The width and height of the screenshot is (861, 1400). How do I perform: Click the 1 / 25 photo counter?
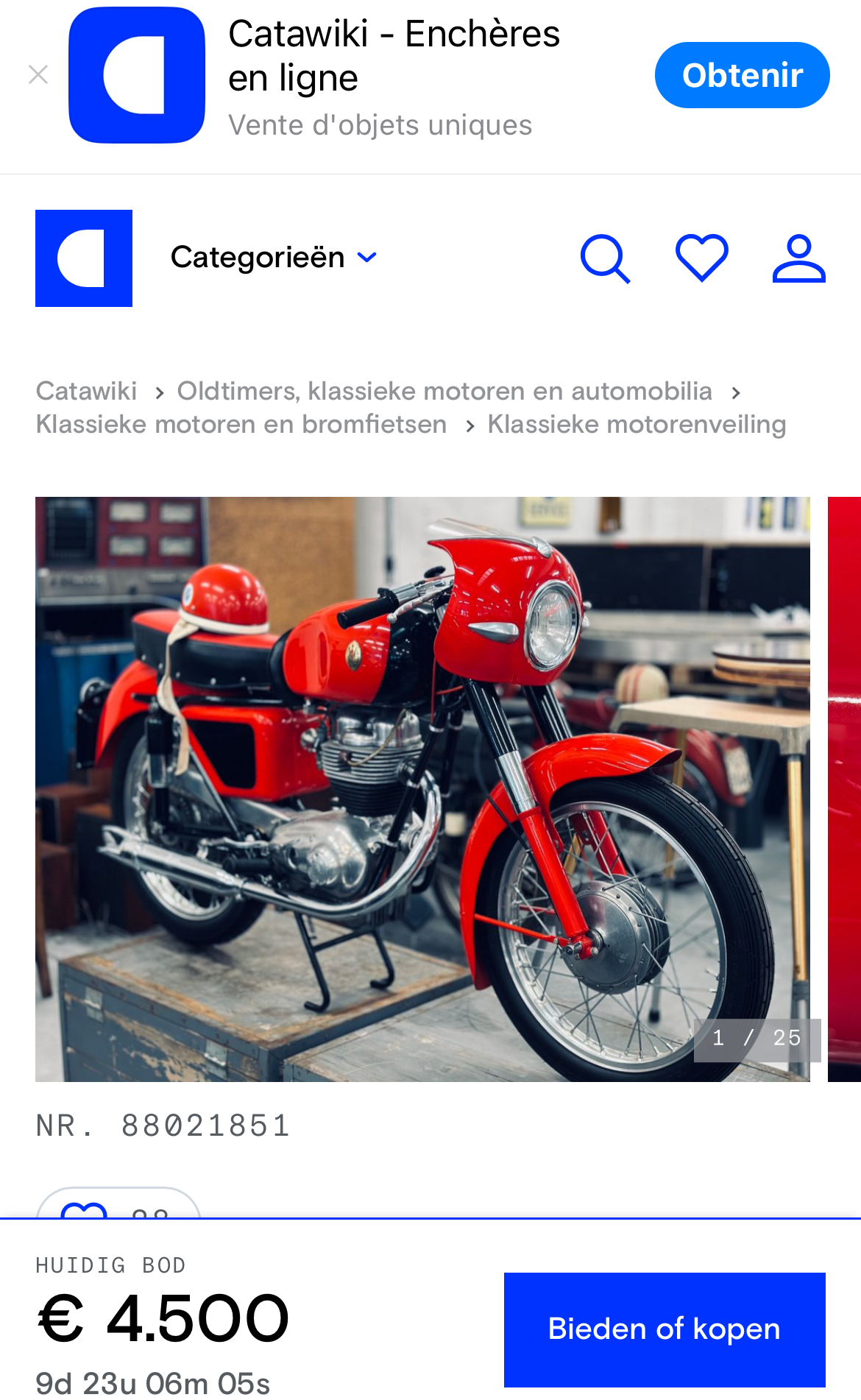pos(757,1039)
